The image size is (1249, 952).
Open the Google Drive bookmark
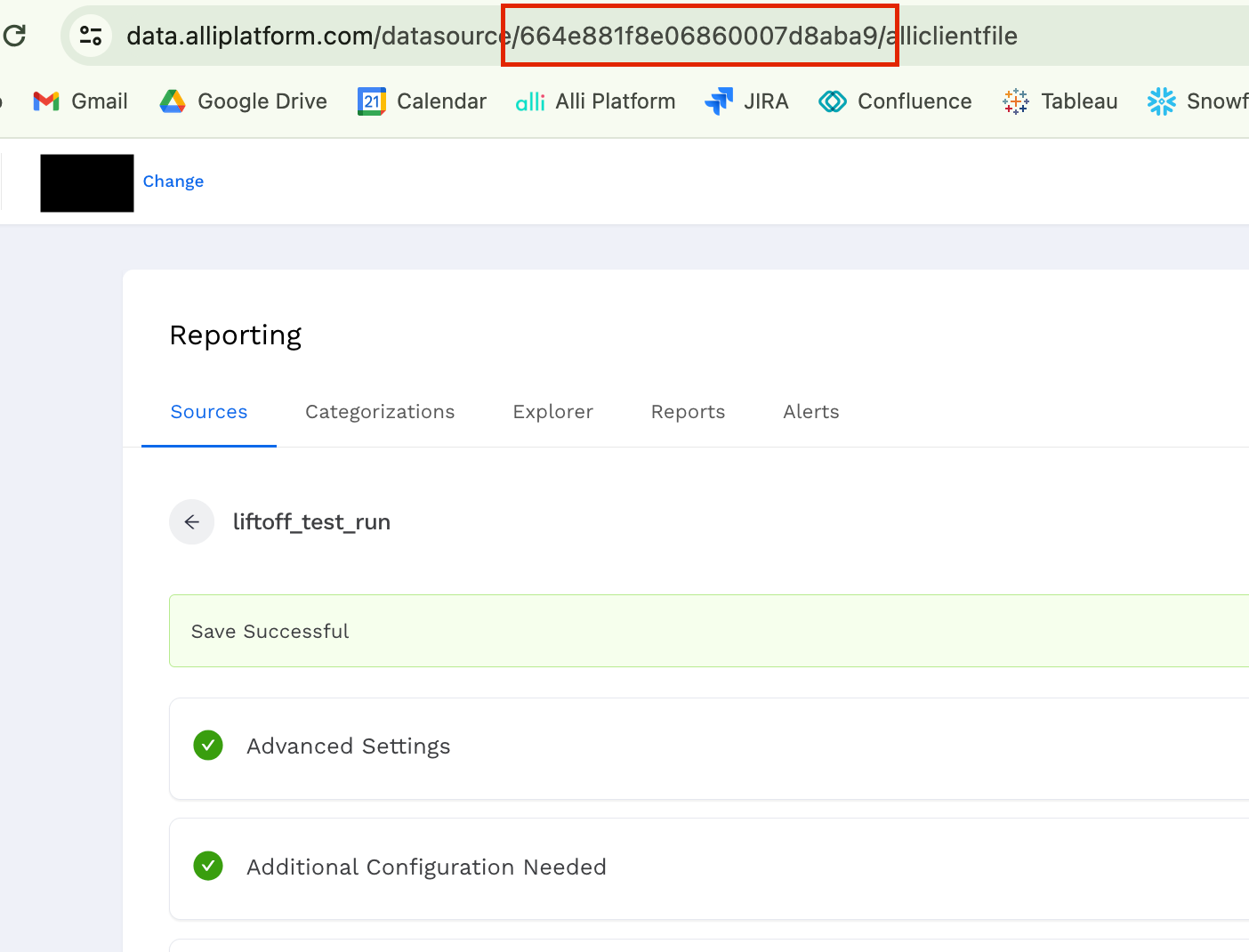[244, 101]
